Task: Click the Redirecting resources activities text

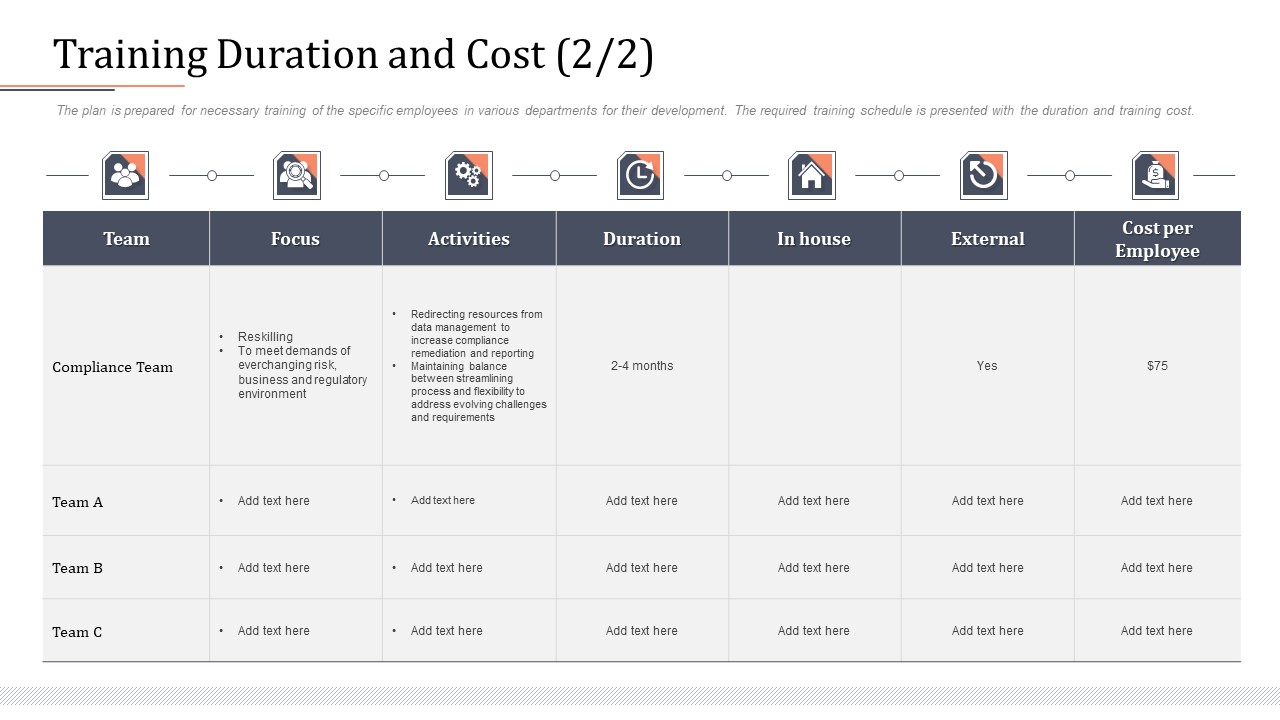Action: point(477,333)
